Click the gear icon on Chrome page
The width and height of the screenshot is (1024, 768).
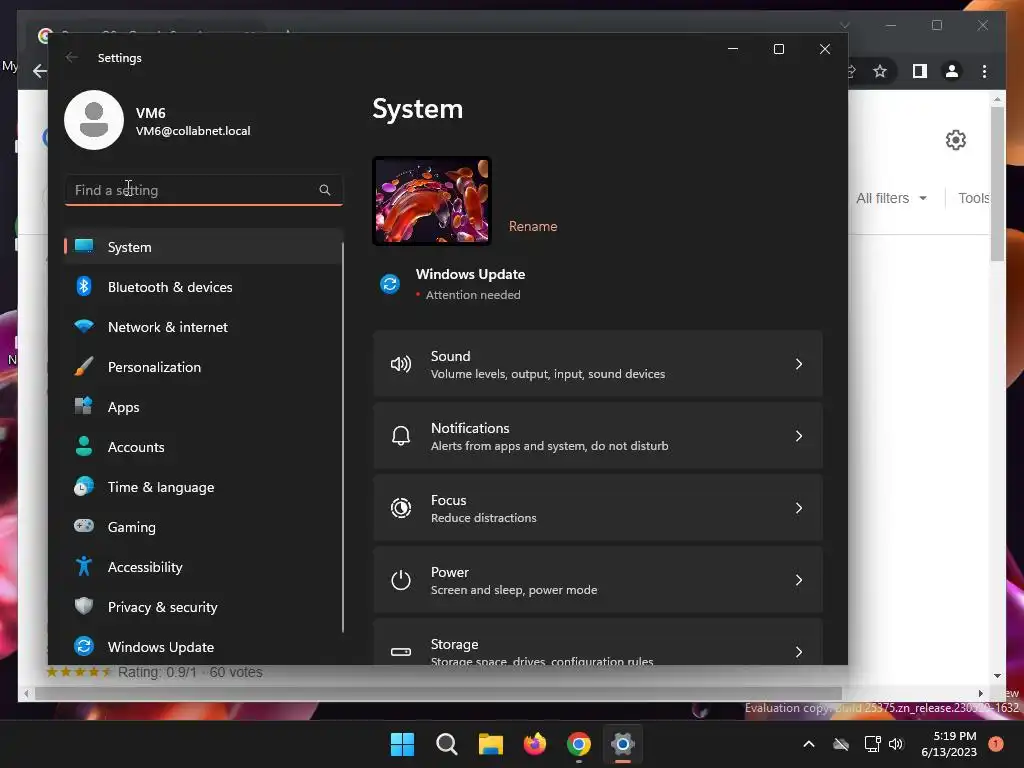[x=955, y=140]
